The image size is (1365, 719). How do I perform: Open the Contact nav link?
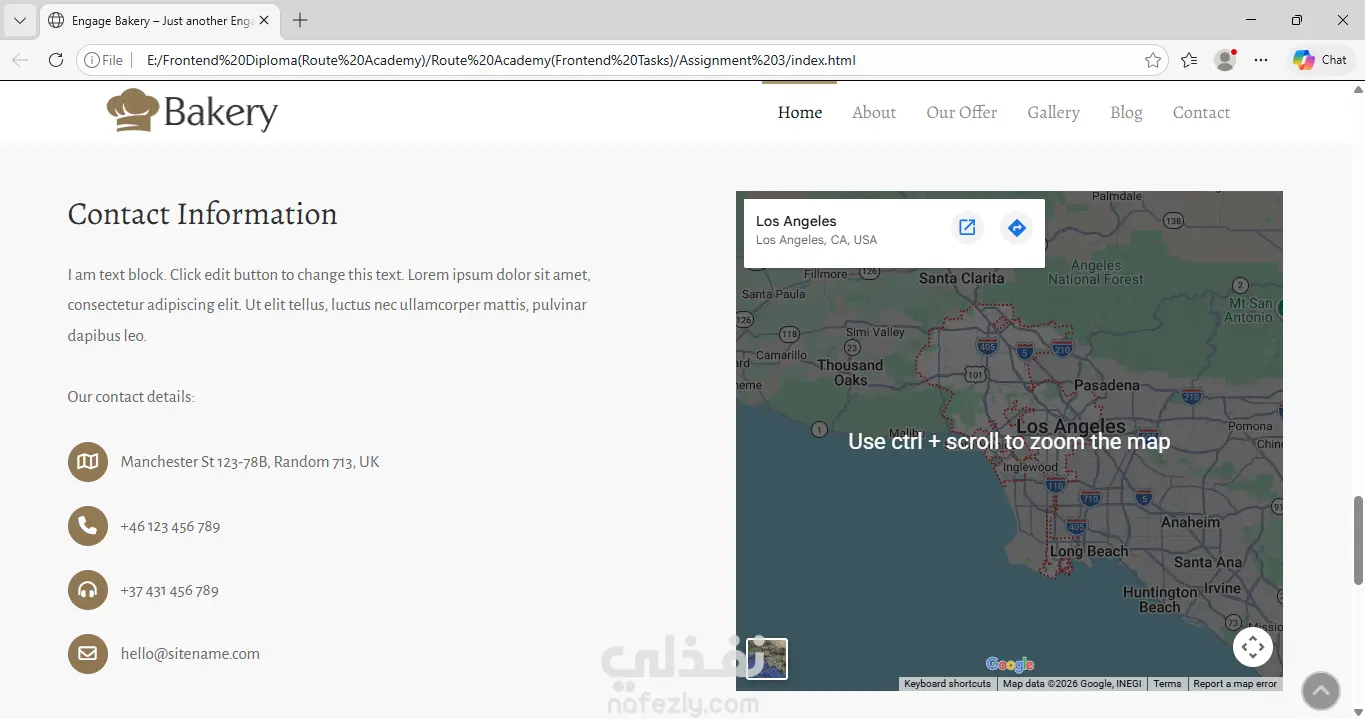pyautogui.click(x=1201, y=112)
